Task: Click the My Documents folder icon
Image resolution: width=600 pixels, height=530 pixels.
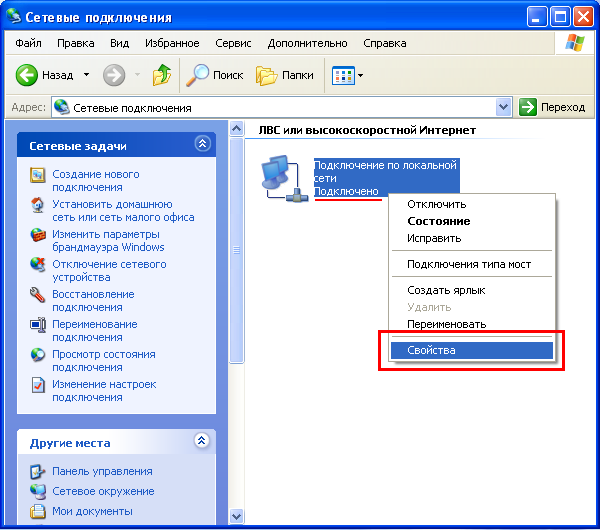Action: 38,511
